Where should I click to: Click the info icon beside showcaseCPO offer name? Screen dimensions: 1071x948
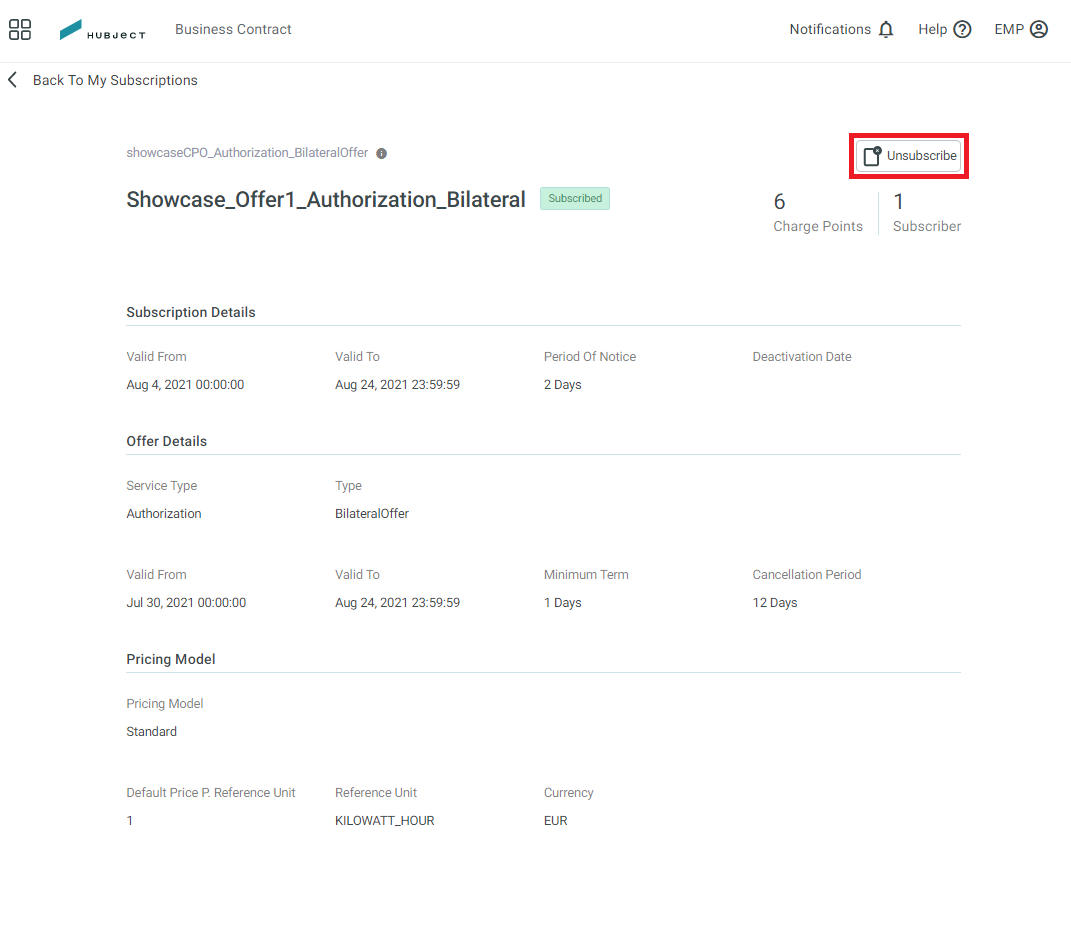click(x=382, y=154)
